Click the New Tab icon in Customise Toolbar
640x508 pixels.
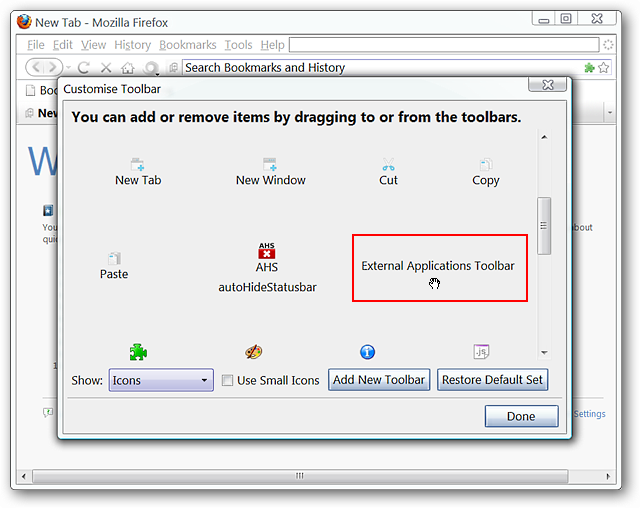pos(137,164)
